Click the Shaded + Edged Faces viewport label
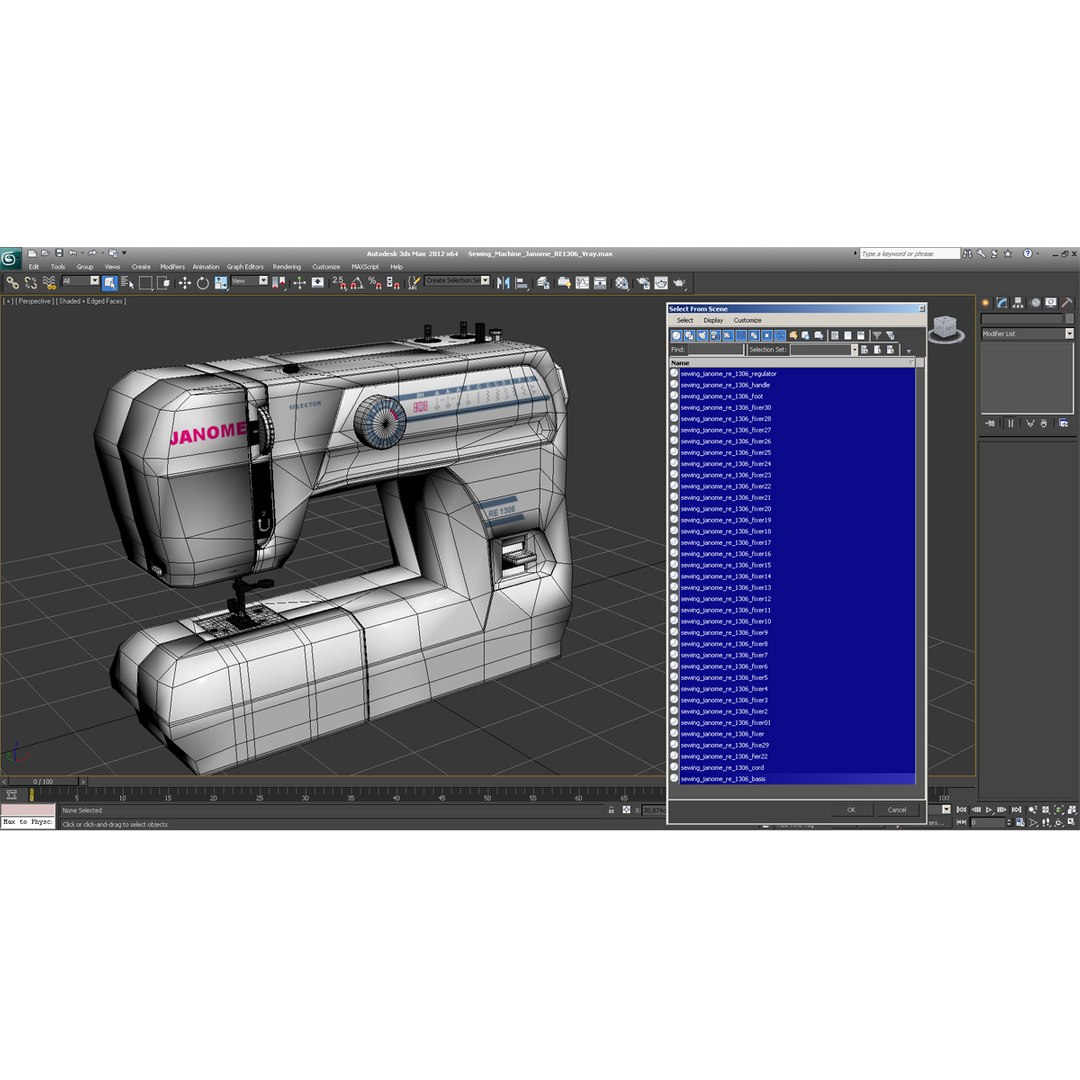 (91, 301)
